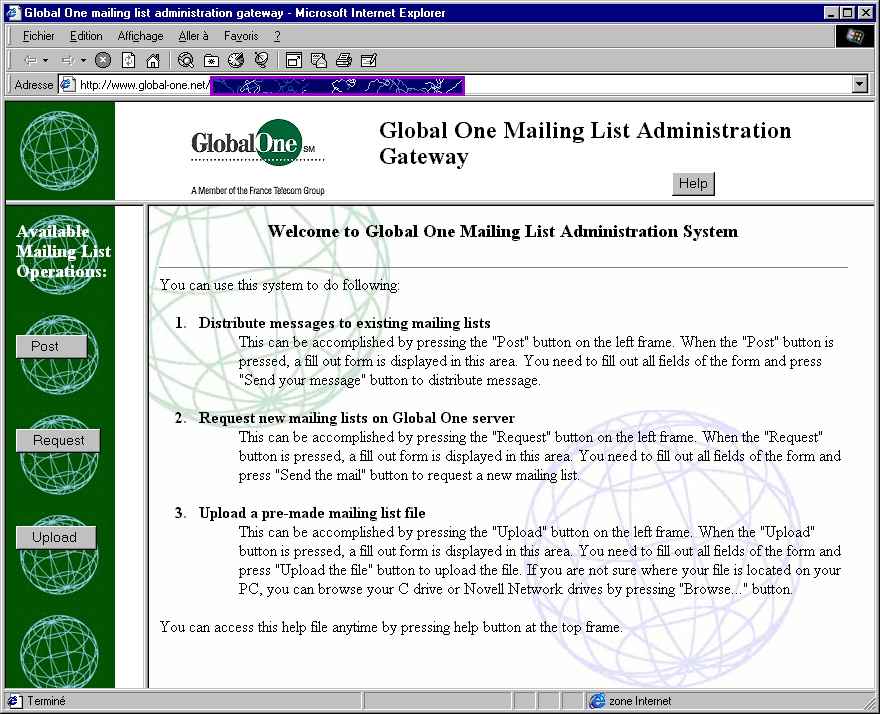Image resolution: width=880 pixels, height=714 pixels.
Task: Click the Forward arrow toolbar button
Action: [67, 60]
